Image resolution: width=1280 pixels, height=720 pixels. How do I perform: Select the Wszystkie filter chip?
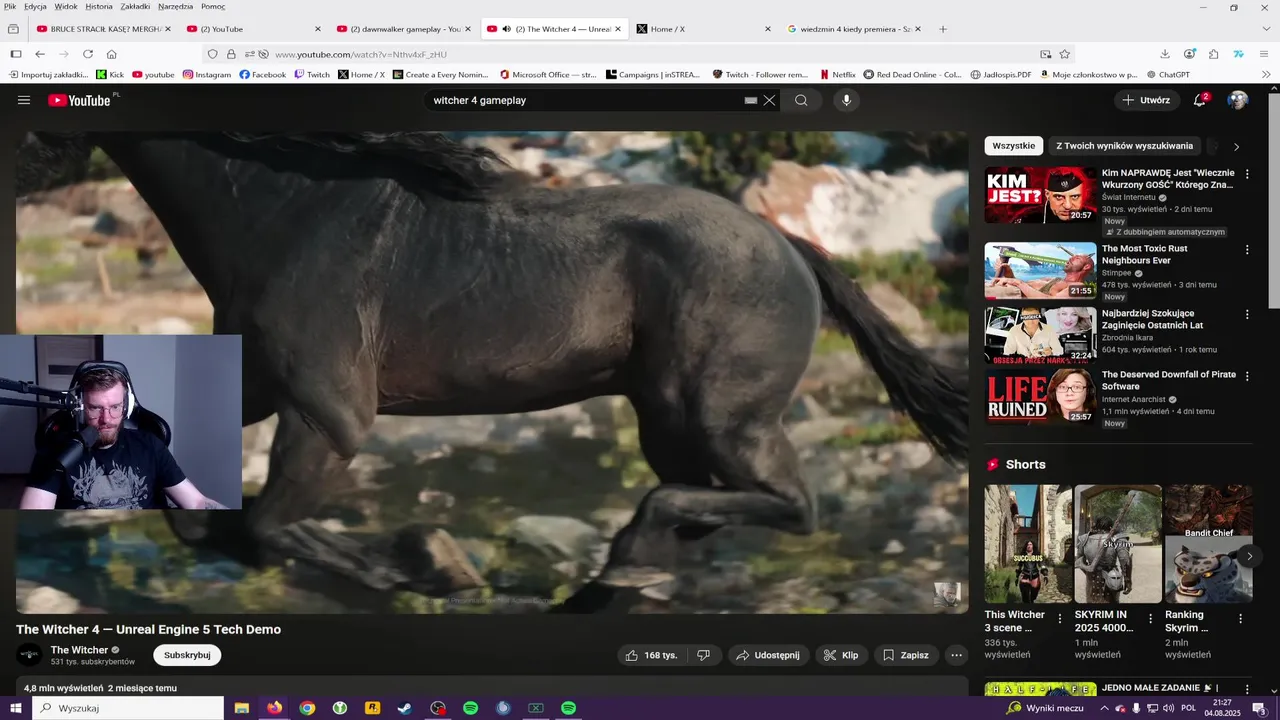(1014, 146)
